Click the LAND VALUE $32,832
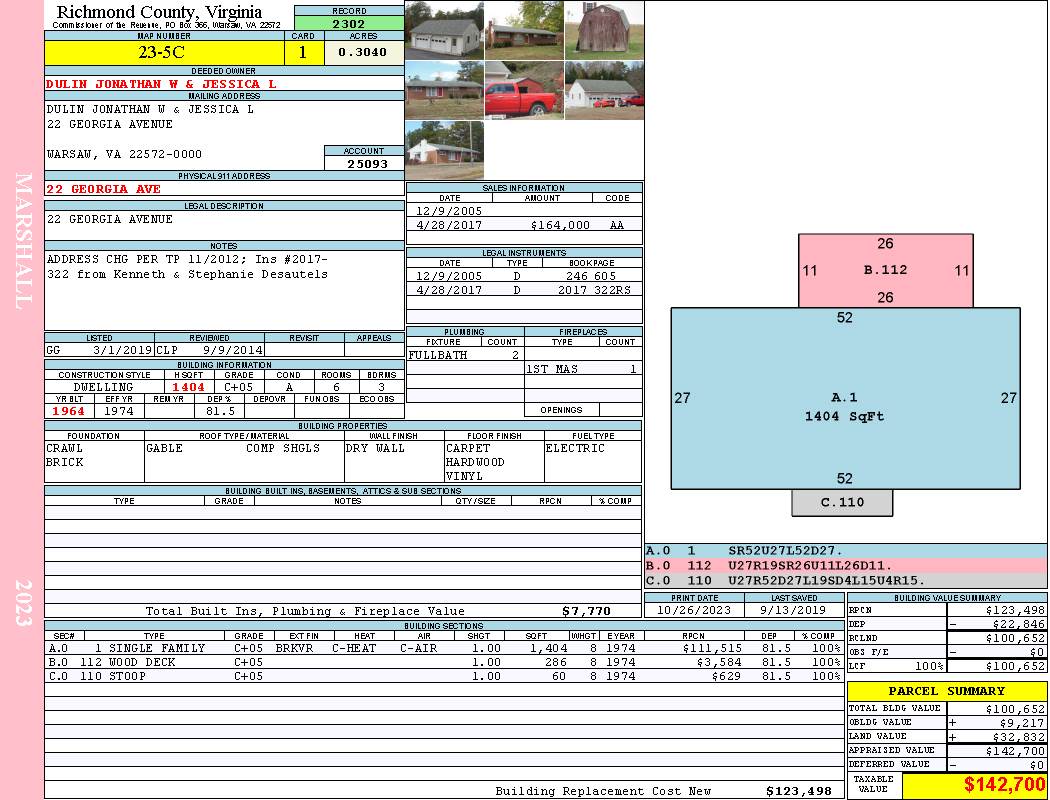1050x800 pixels. point(1019,737)
